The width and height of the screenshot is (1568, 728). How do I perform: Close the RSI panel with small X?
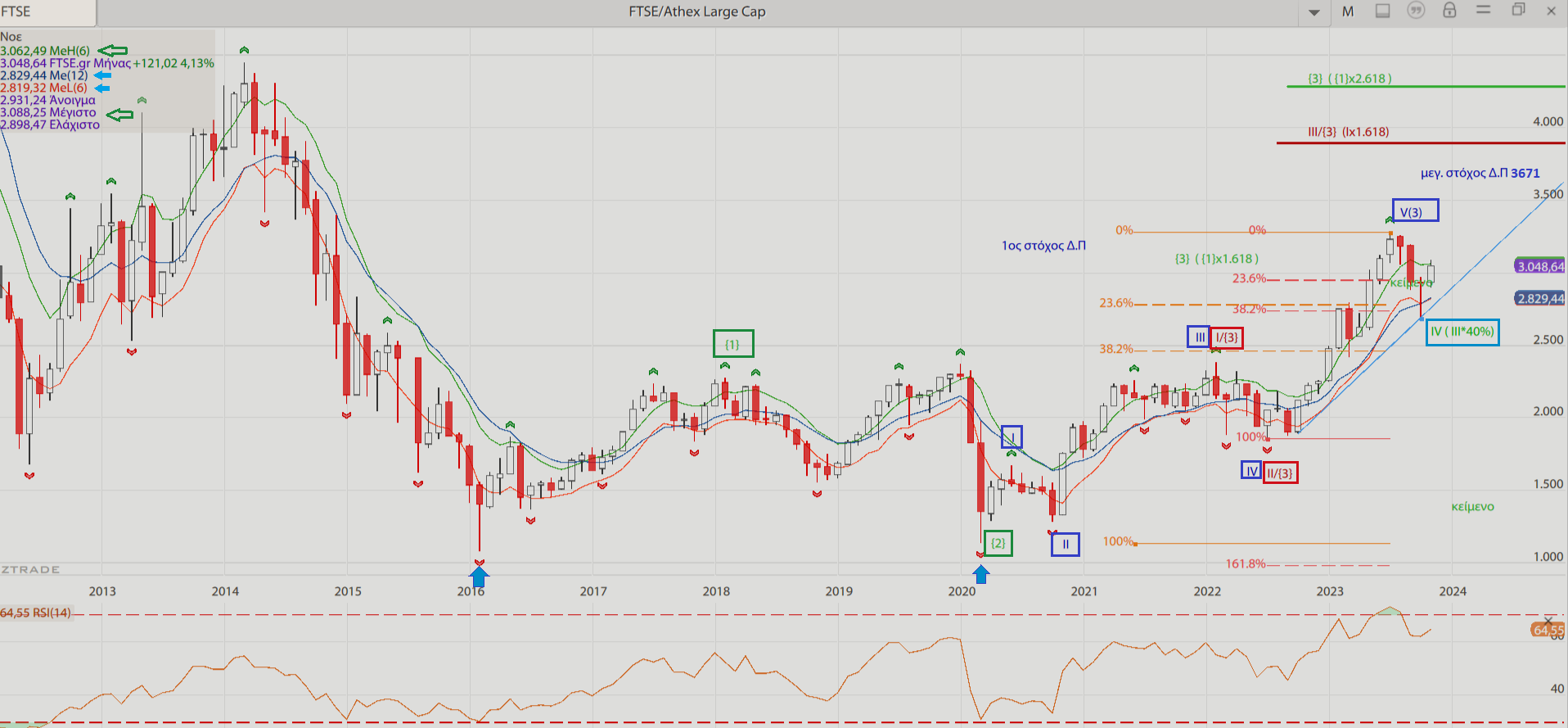tap(1548, 620)
